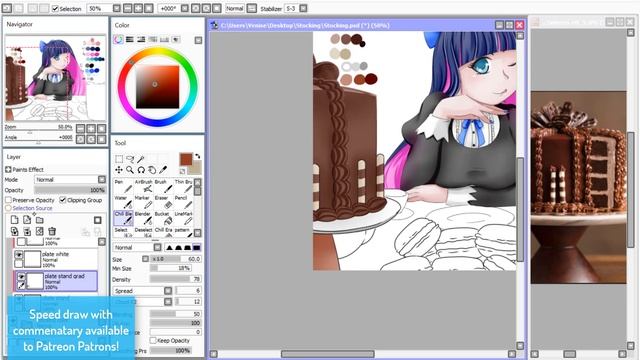Click the undo arrow in top toolbar
Image resolution: width=640 pixels, height=360 pixels.
[7, 8]
